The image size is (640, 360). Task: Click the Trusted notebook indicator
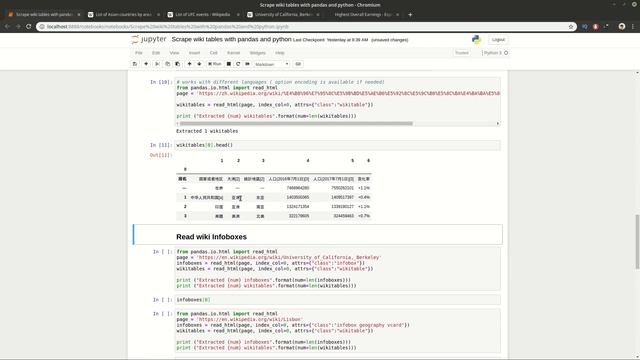(x=462, y=53)
